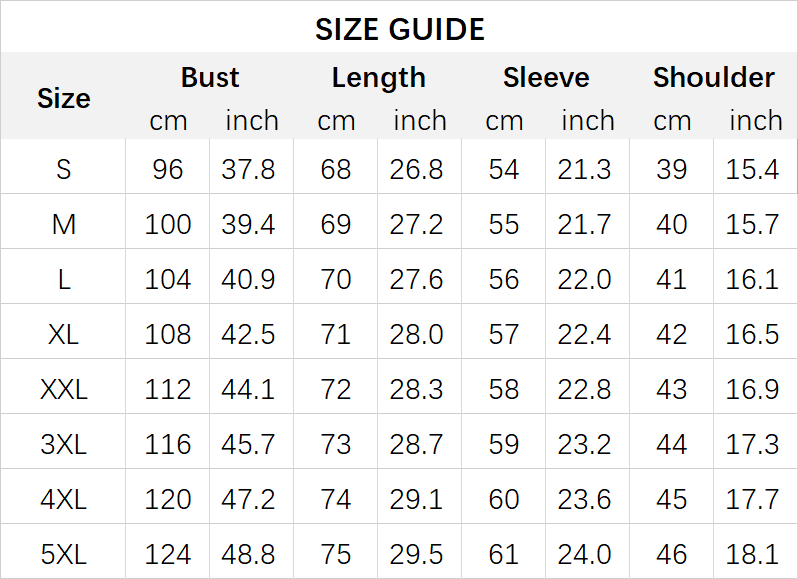The width and height of the screenshot is (798, 579).
Task: Click the XXL size row label
Action: click(64, 389)
